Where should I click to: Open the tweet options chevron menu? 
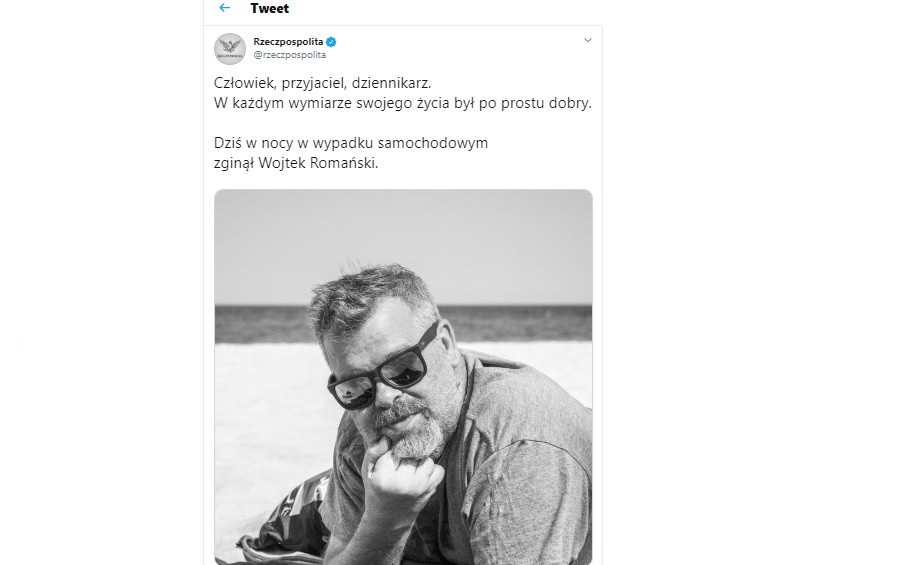[587, 41]
